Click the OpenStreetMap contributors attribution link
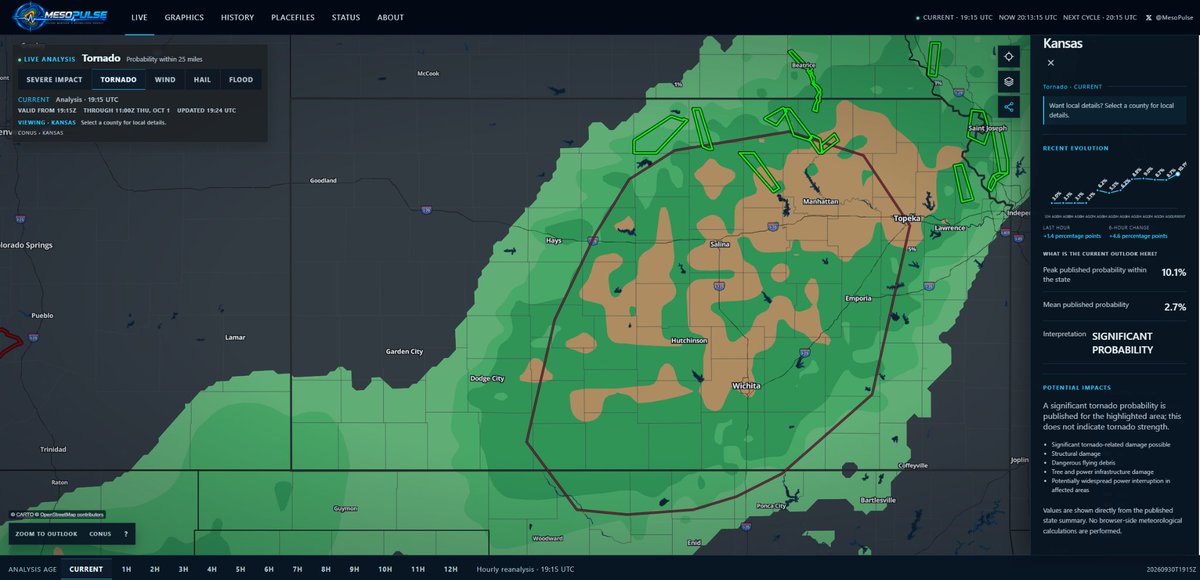Viewport: 1200px width, 580px height. coord(70,514)
